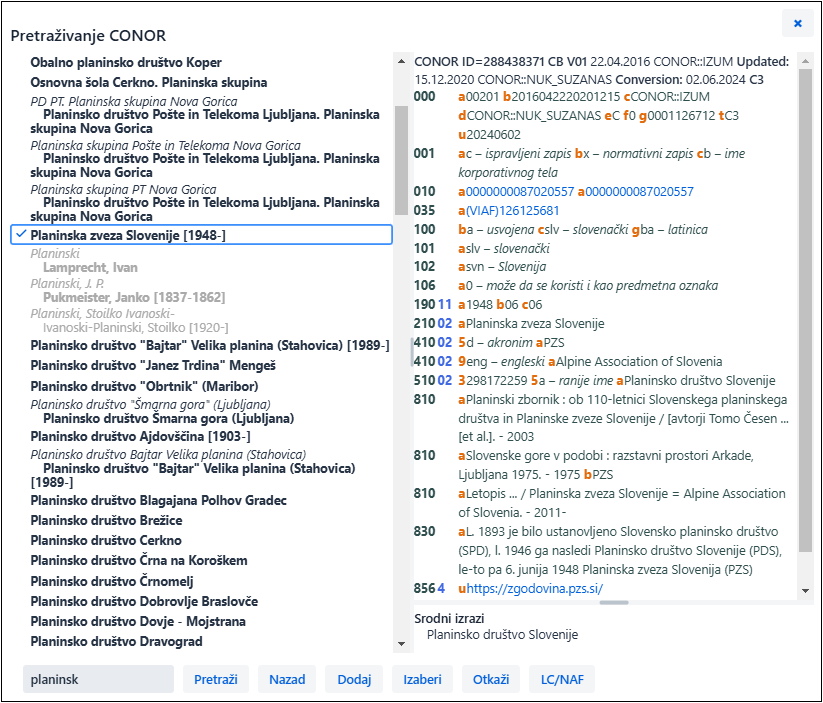Select italic 'Planinsko društvo Bajtar Velika planina (Stahovica)' variant

pyautogui.click(x=168, y=455)
